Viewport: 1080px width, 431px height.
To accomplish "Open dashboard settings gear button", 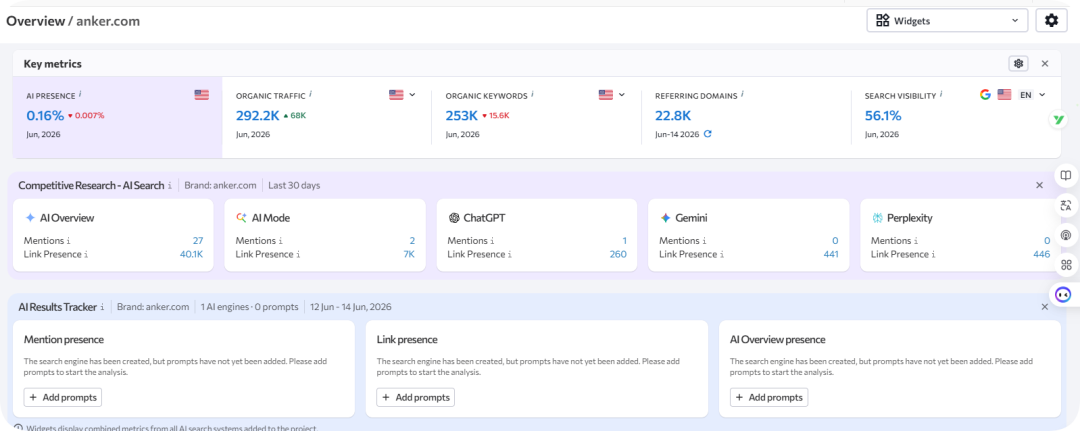I will (1051, 21).
